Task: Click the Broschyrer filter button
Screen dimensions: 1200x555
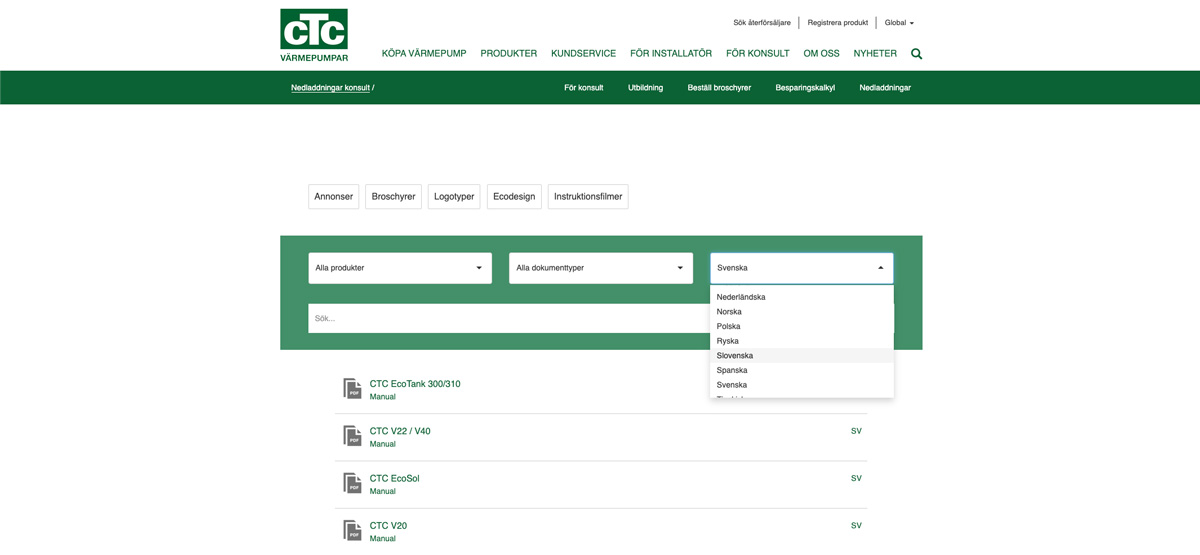Action: (394, 197)
